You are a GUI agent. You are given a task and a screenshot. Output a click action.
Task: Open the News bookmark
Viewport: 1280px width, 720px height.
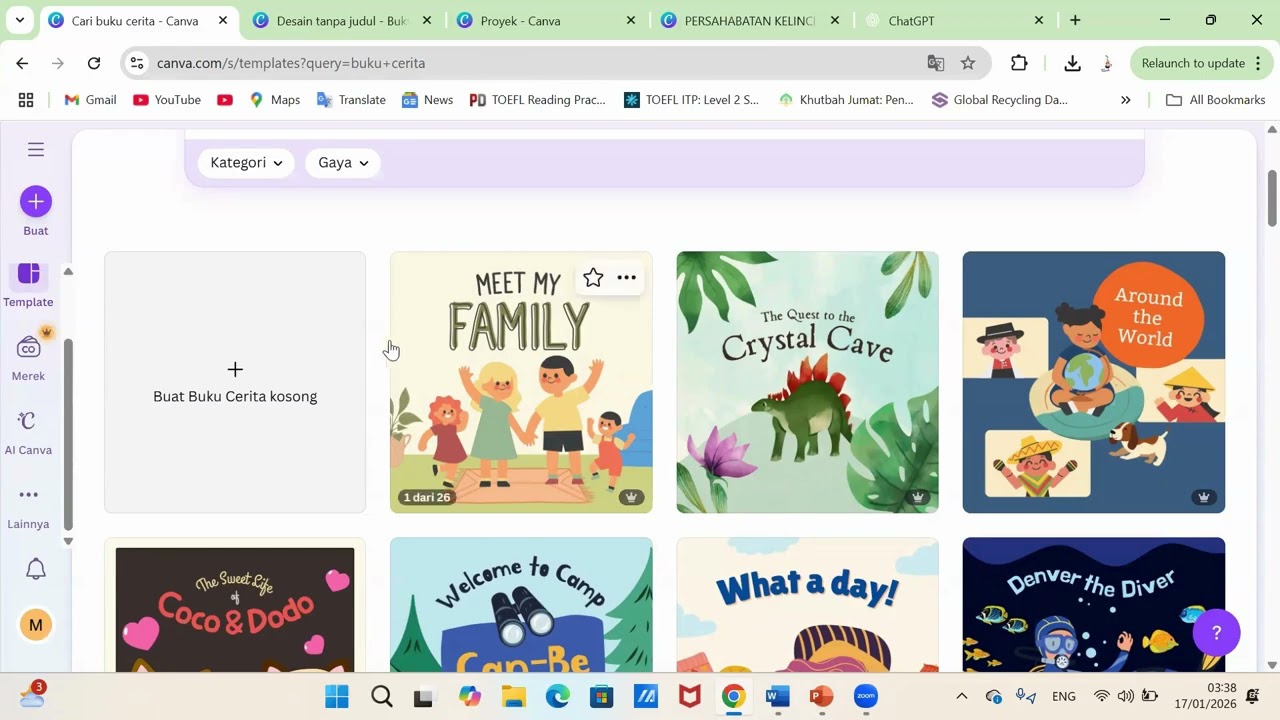click(427, 100)
